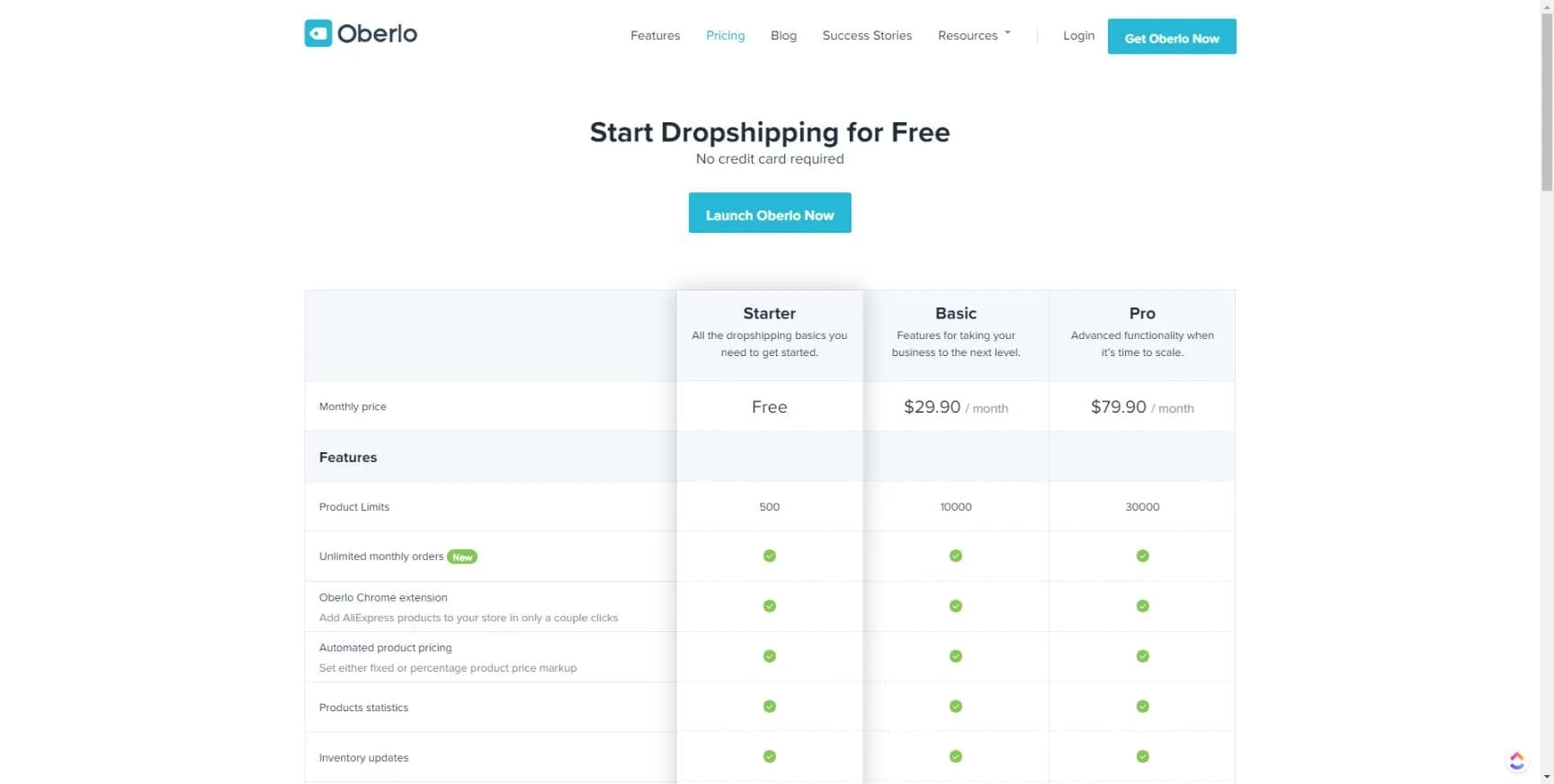Click the green New badge
The image size is (1554, 784).
(x=462, y=557)
